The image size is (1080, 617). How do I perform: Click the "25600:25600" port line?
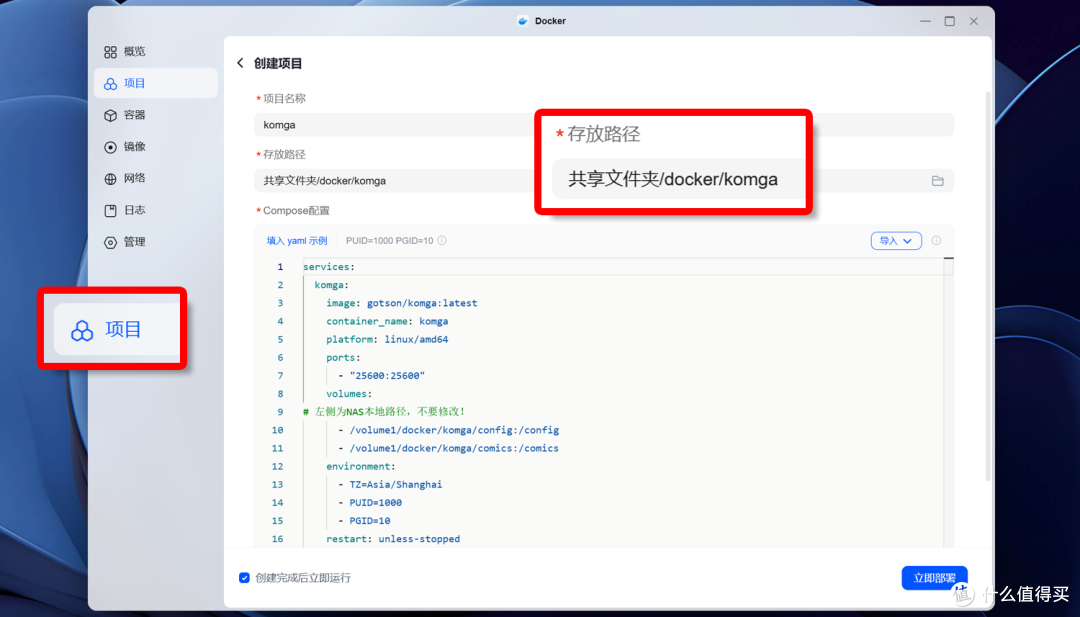[x=382, y=375]
